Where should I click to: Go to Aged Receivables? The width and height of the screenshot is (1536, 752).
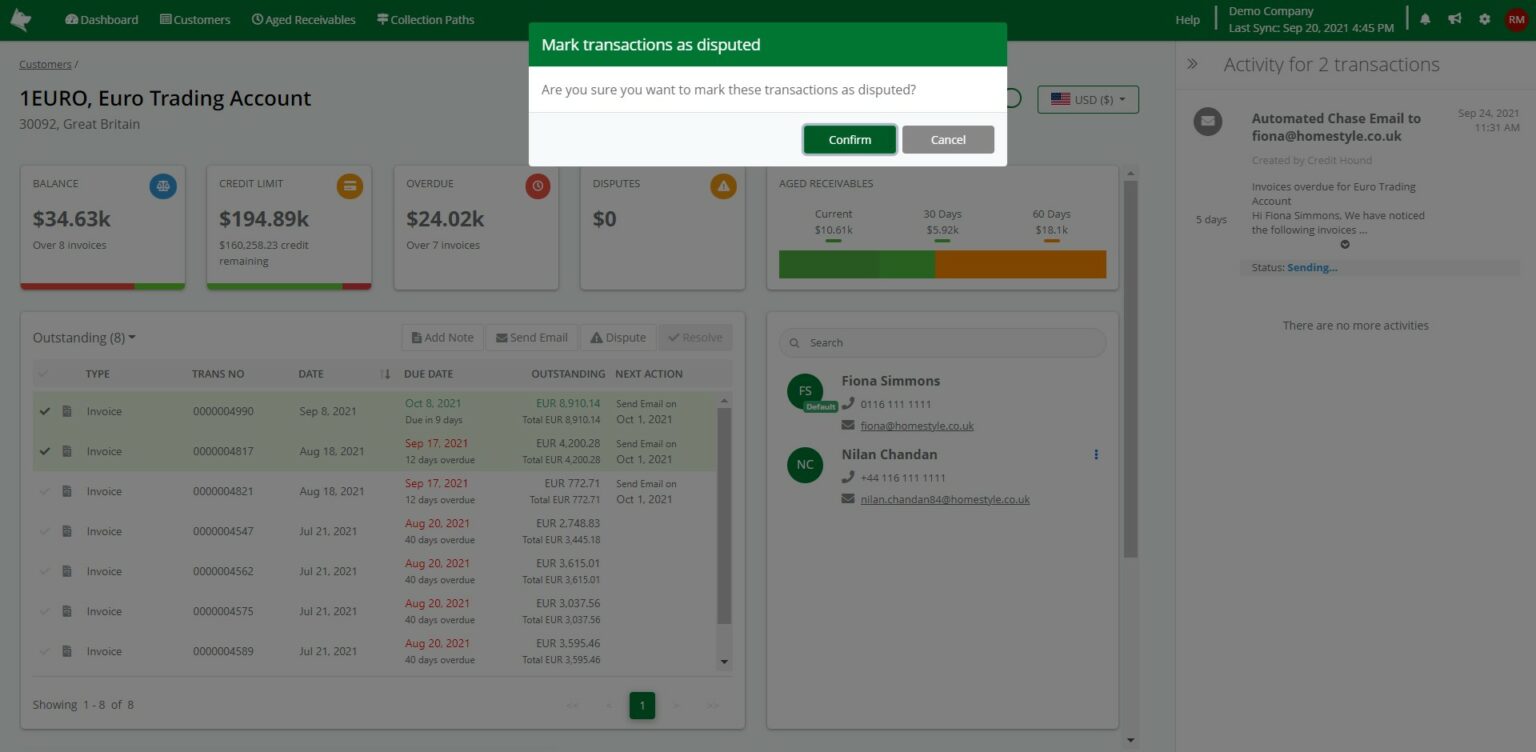point(303,18)
